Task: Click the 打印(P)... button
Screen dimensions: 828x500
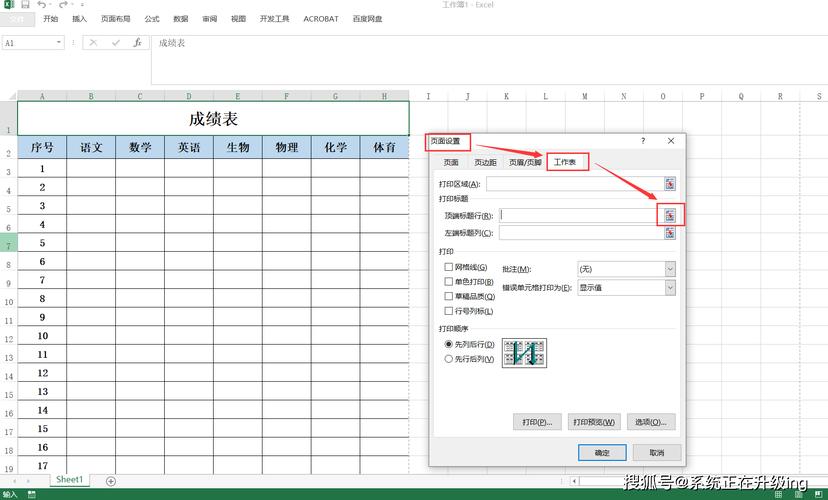Action: (537, 422)
